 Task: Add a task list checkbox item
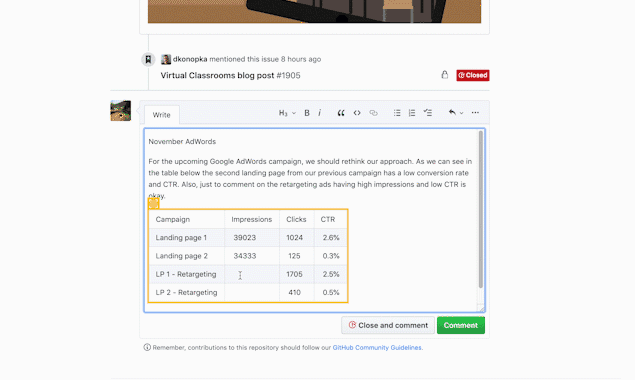point(428,113)
